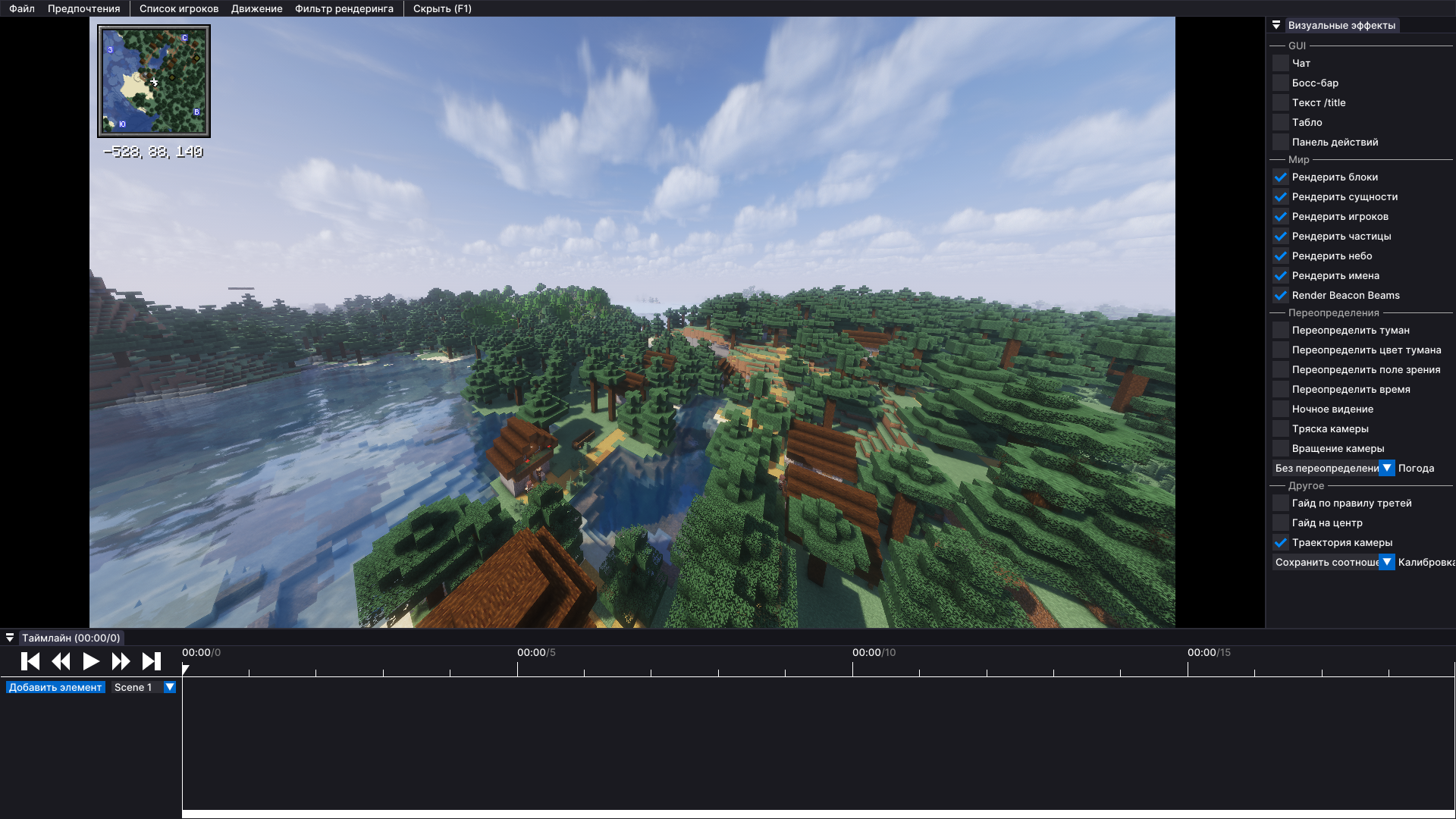Enable the Табло checkbox
The width and height of the screenshot is (1456, 819).
[1281, 122]
